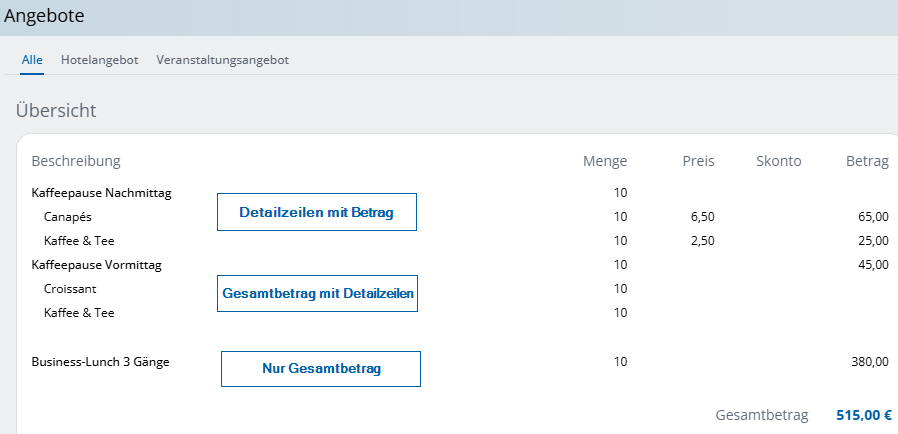The height and width of the screenshot is (434, 898).
Task: Click the Gesamtbetrag mit Detailzeilen button
Action: click(x=316, y=294)
